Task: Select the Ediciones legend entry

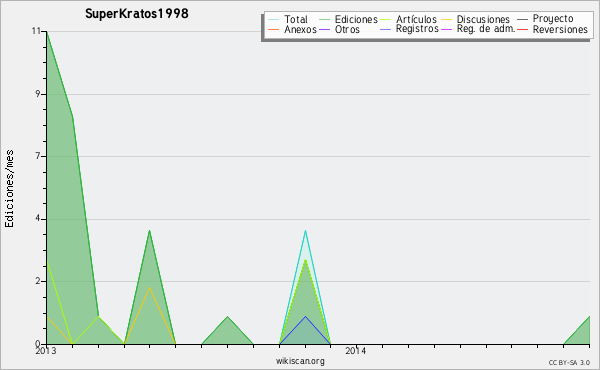Action: click(356, 19)
